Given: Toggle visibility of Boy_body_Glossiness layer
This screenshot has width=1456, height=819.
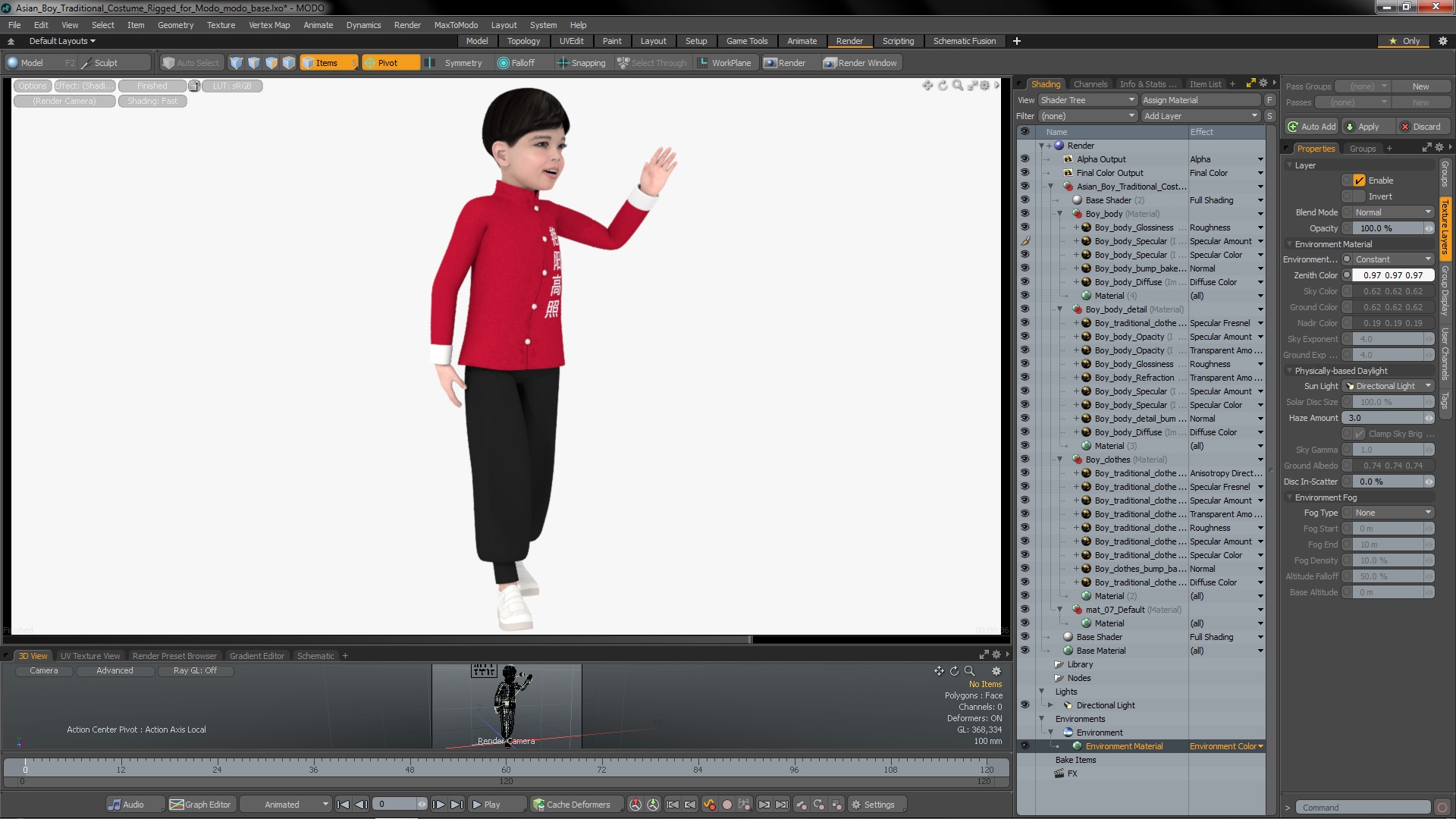Looking at the screenshot, I should click(x=1025, y=227).
